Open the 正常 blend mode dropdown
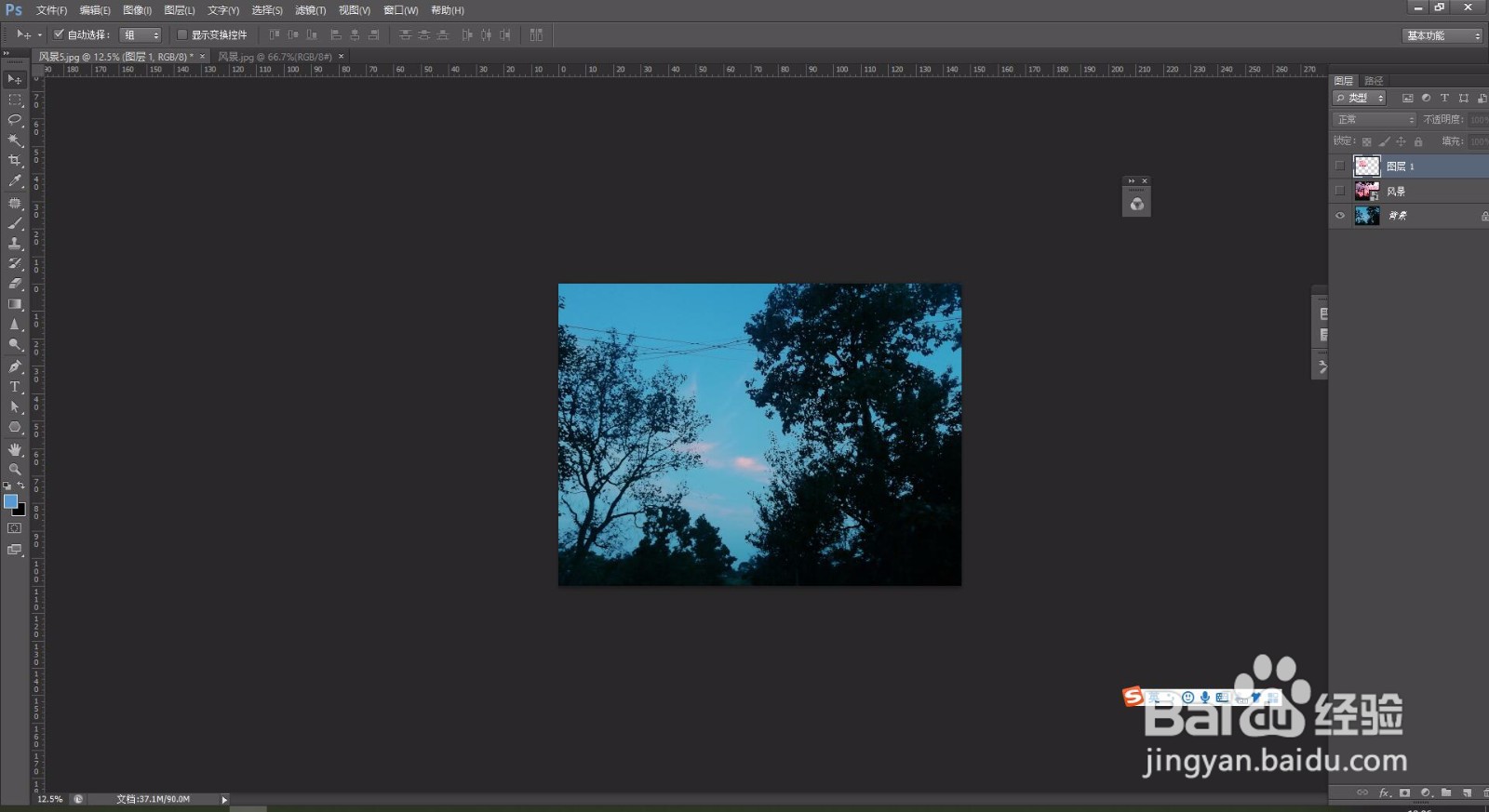 [1375, 119]
